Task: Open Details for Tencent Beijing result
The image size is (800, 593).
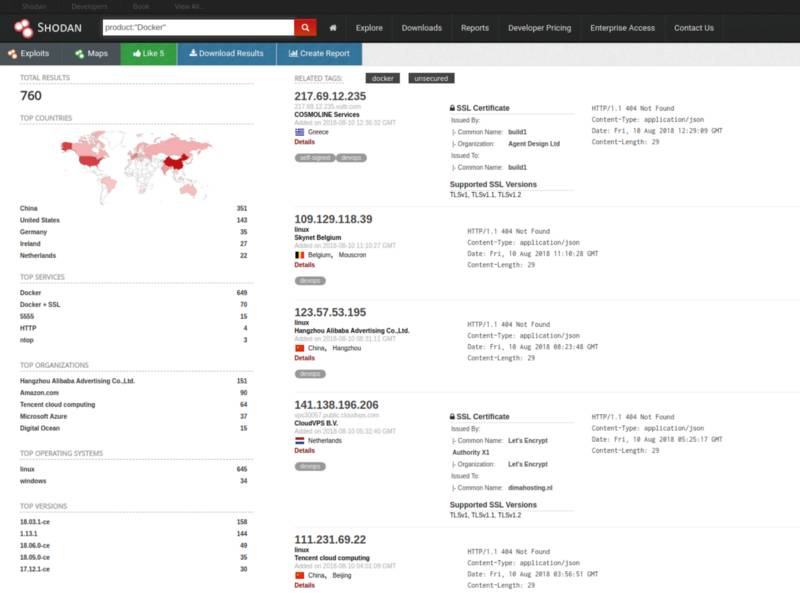Action: (x=305, y=586)
